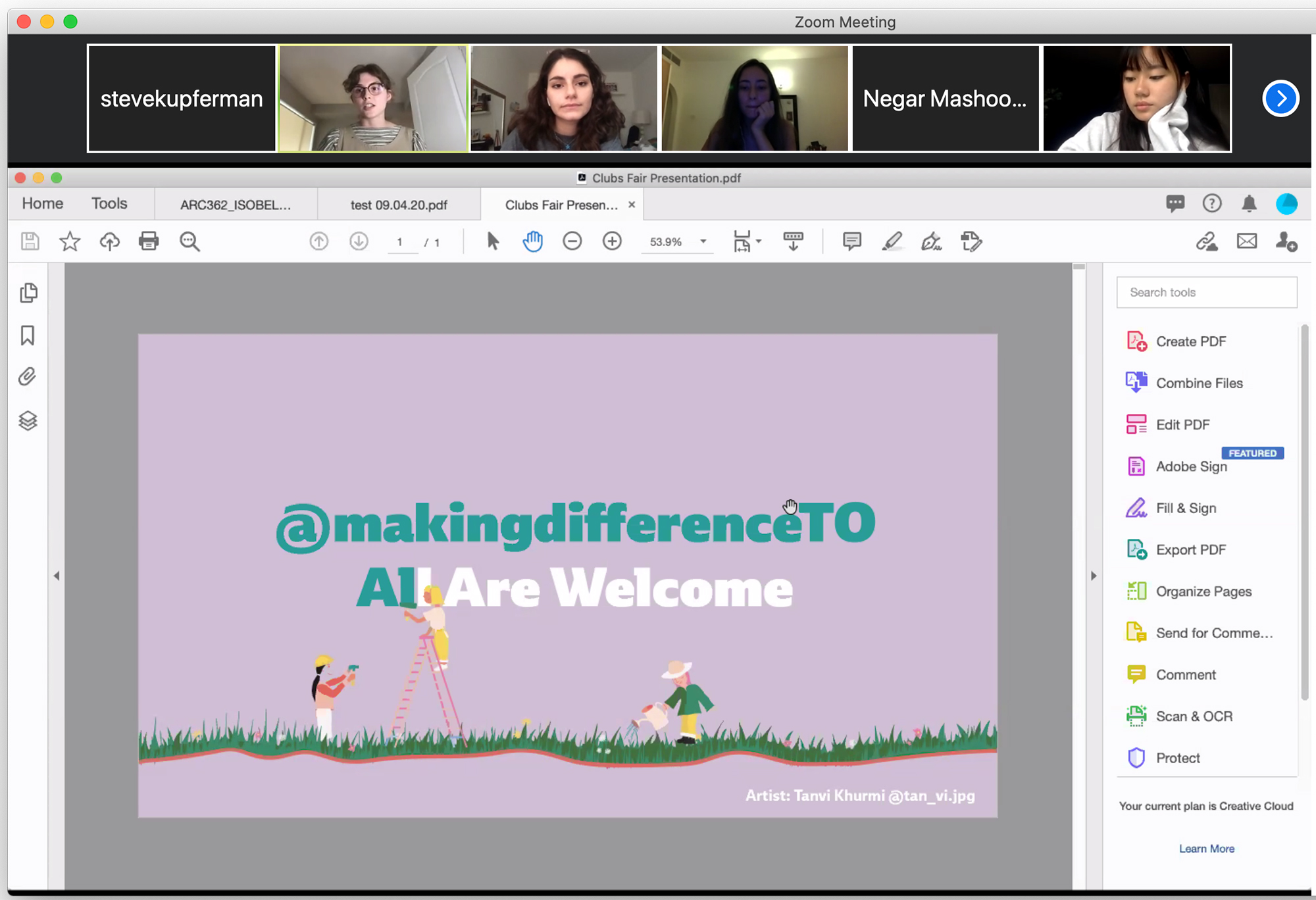Open the layers panel icon
The height and width of the screenshot is (900, 1316).
(28, 421)
